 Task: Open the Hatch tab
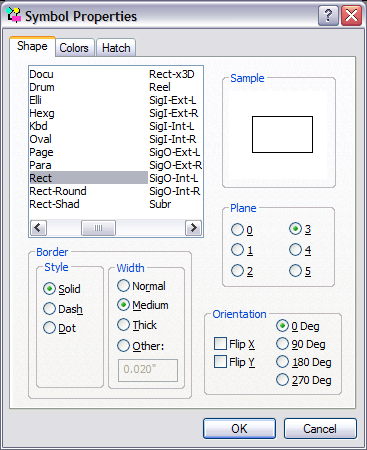coord(116,48)
